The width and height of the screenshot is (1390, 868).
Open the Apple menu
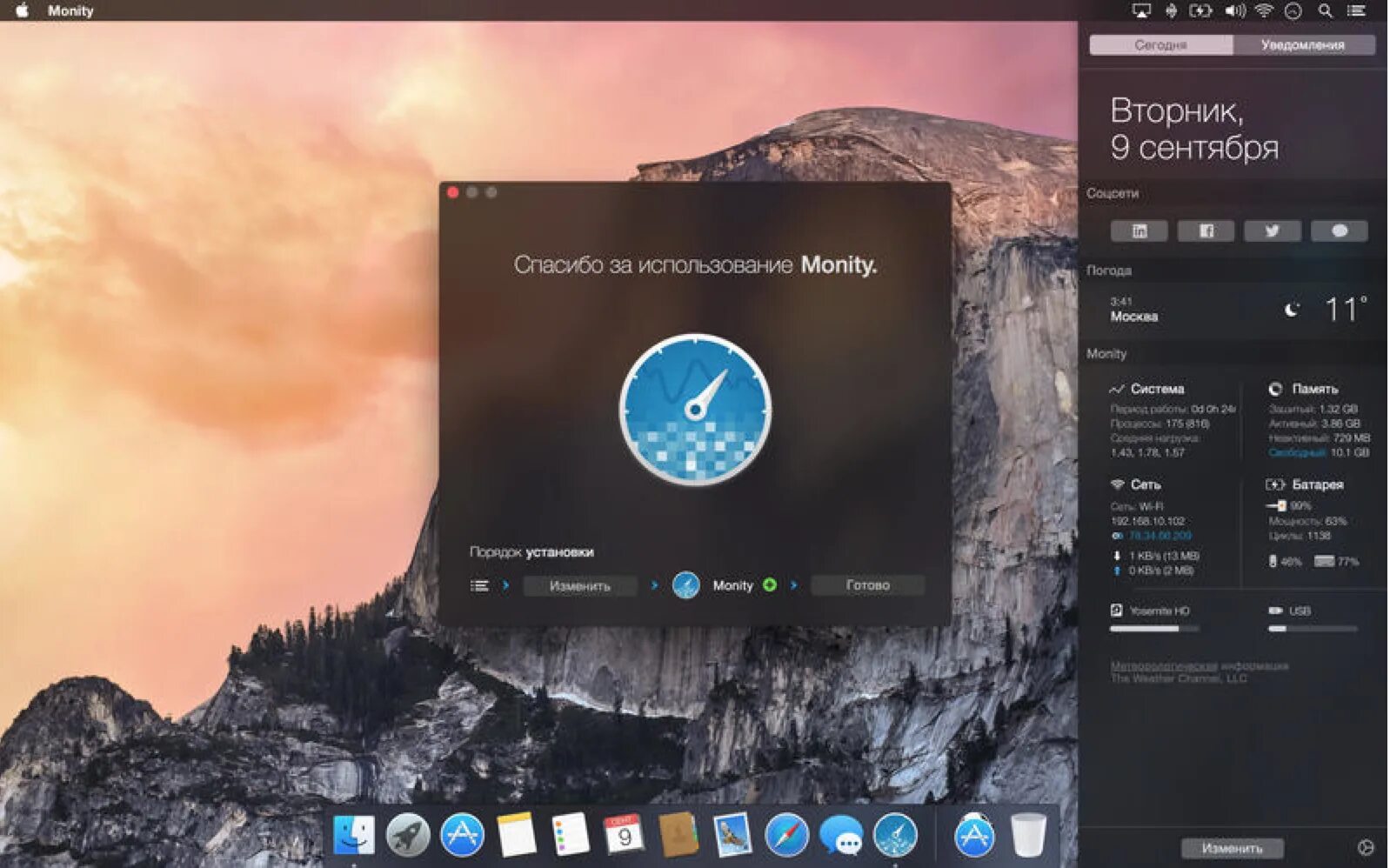[21, 10]
